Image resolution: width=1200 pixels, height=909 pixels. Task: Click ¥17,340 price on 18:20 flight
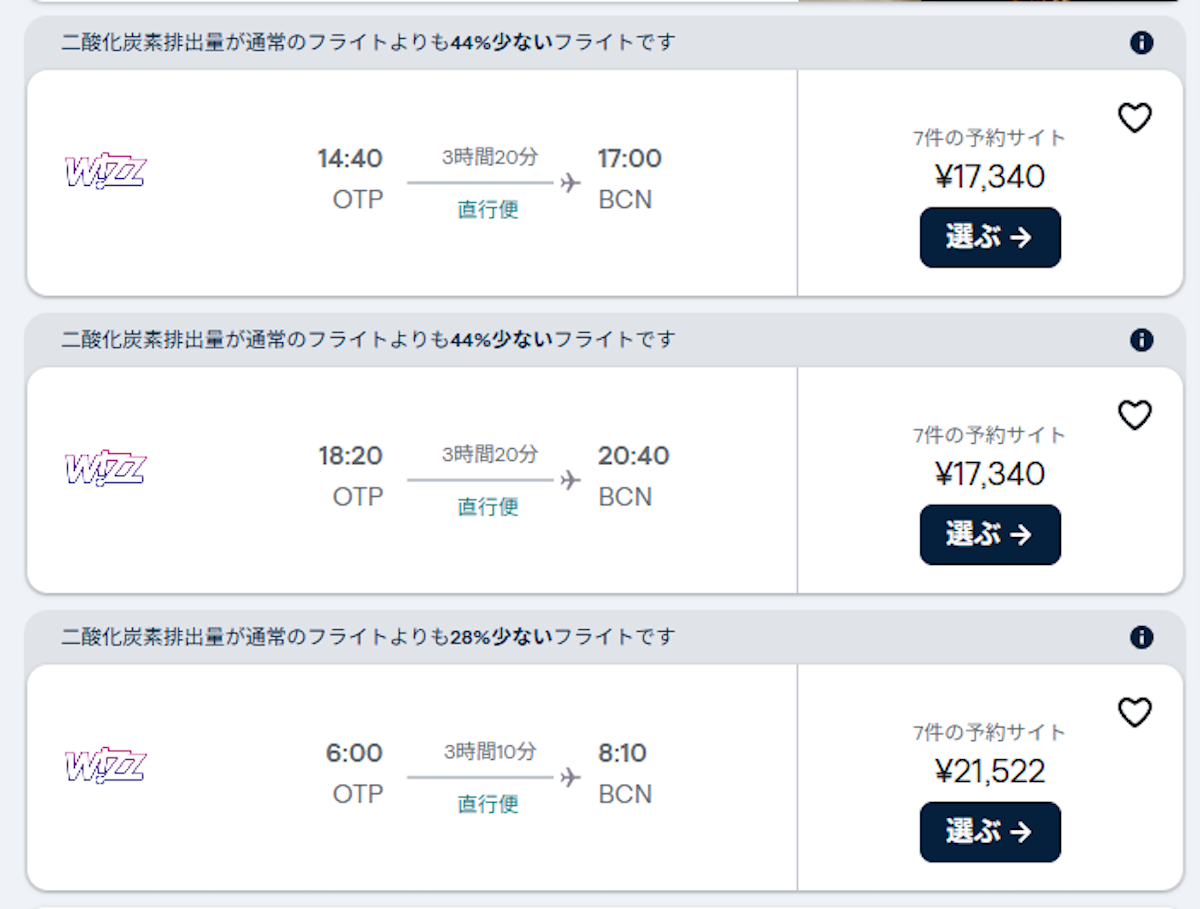click(x=990, y=474)
